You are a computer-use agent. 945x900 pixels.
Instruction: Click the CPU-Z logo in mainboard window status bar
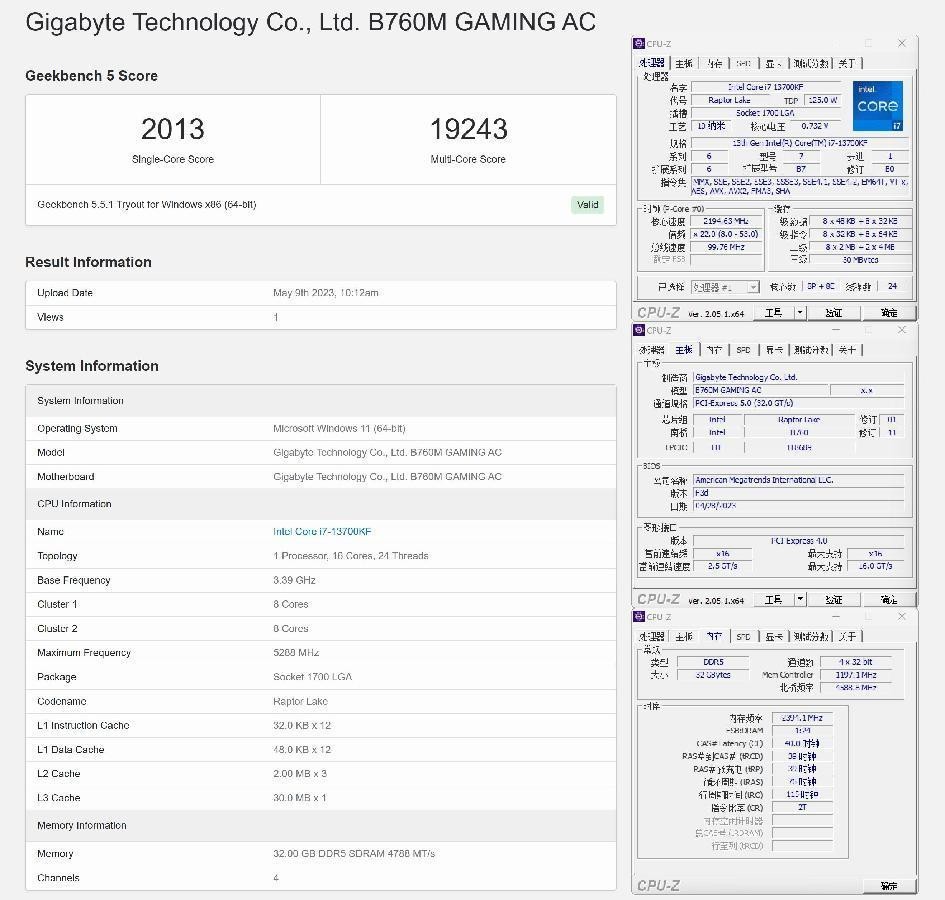click(656, 598)
